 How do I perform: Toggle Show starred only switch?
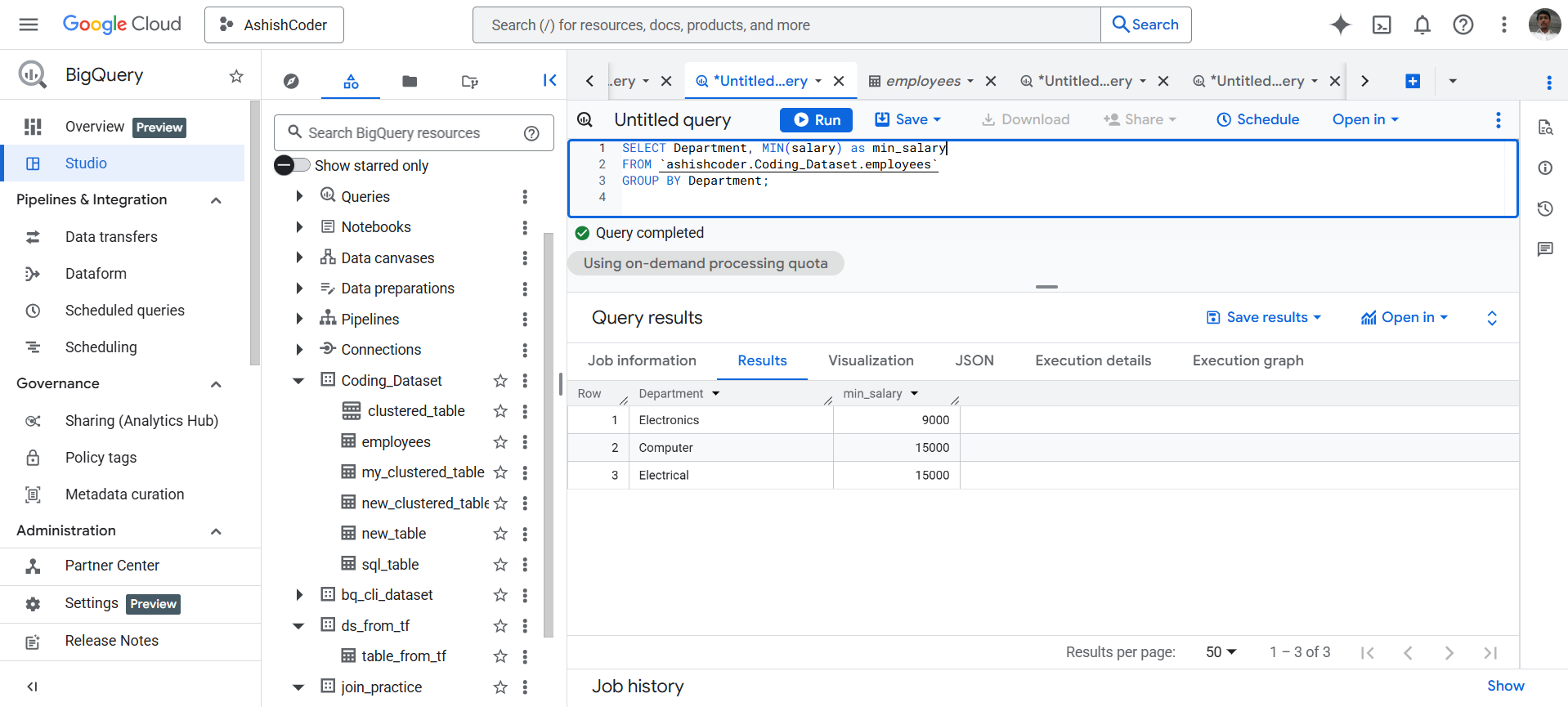[292, 165]
